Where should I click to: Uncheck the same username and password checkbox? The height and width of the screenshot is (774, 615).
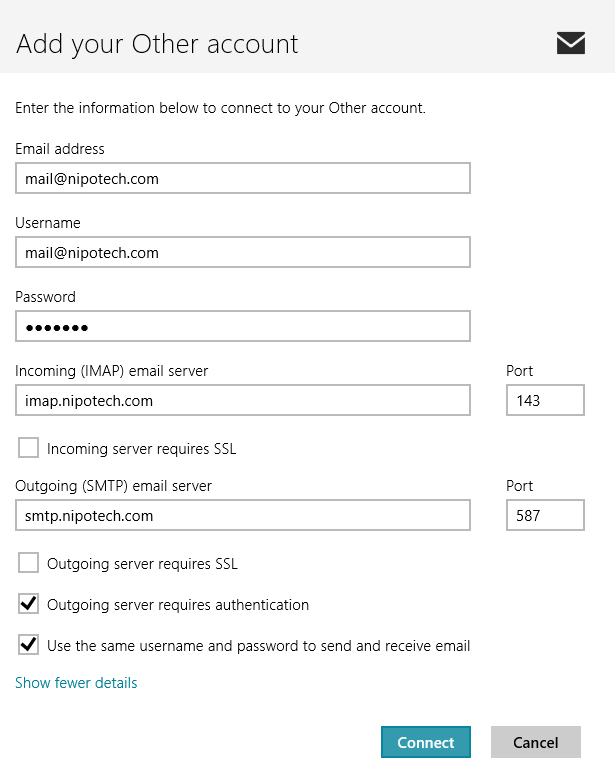click(28, 645)
